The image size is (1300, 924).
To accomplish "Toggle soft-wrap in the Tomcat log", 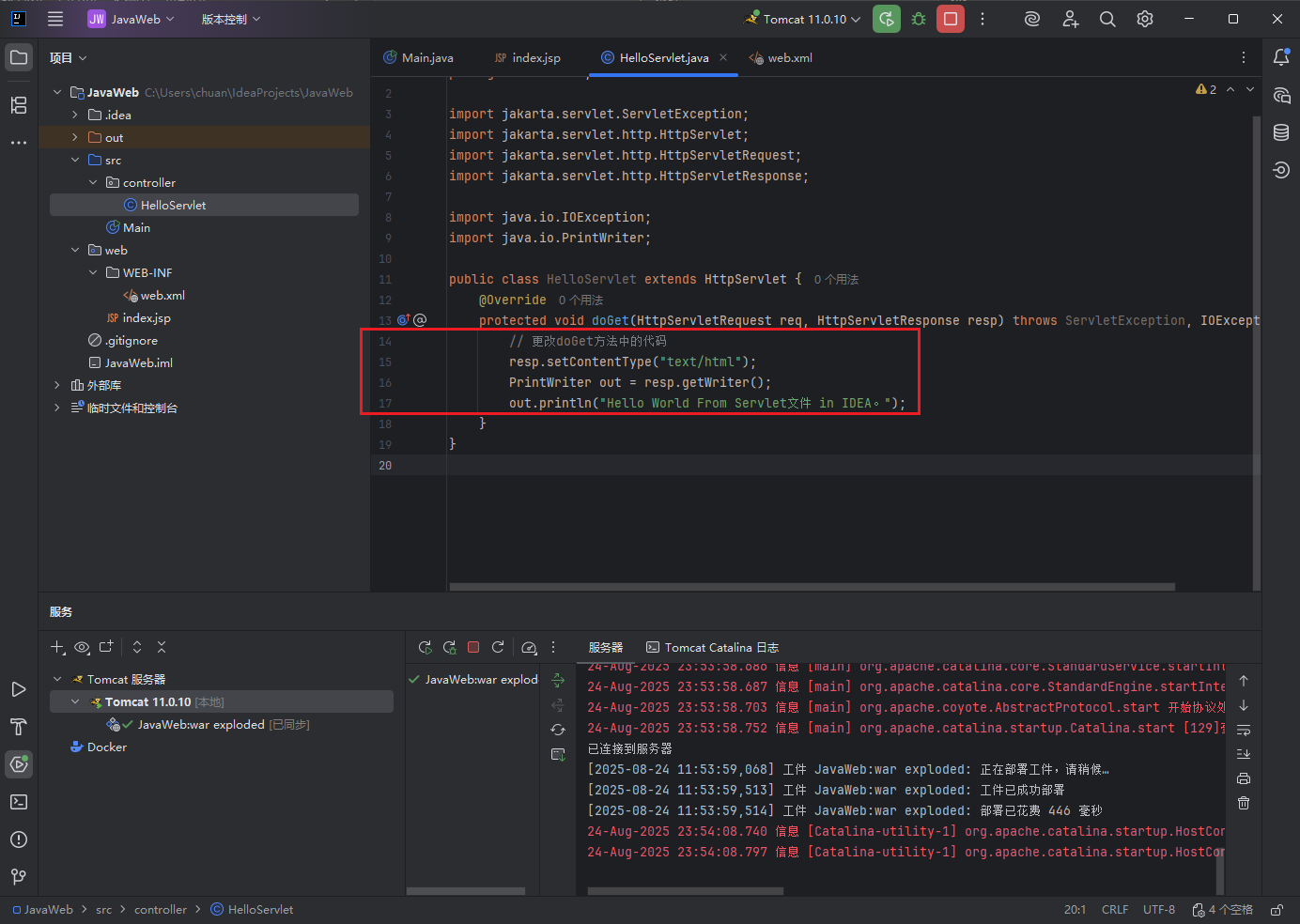I will click(1244, 730).
